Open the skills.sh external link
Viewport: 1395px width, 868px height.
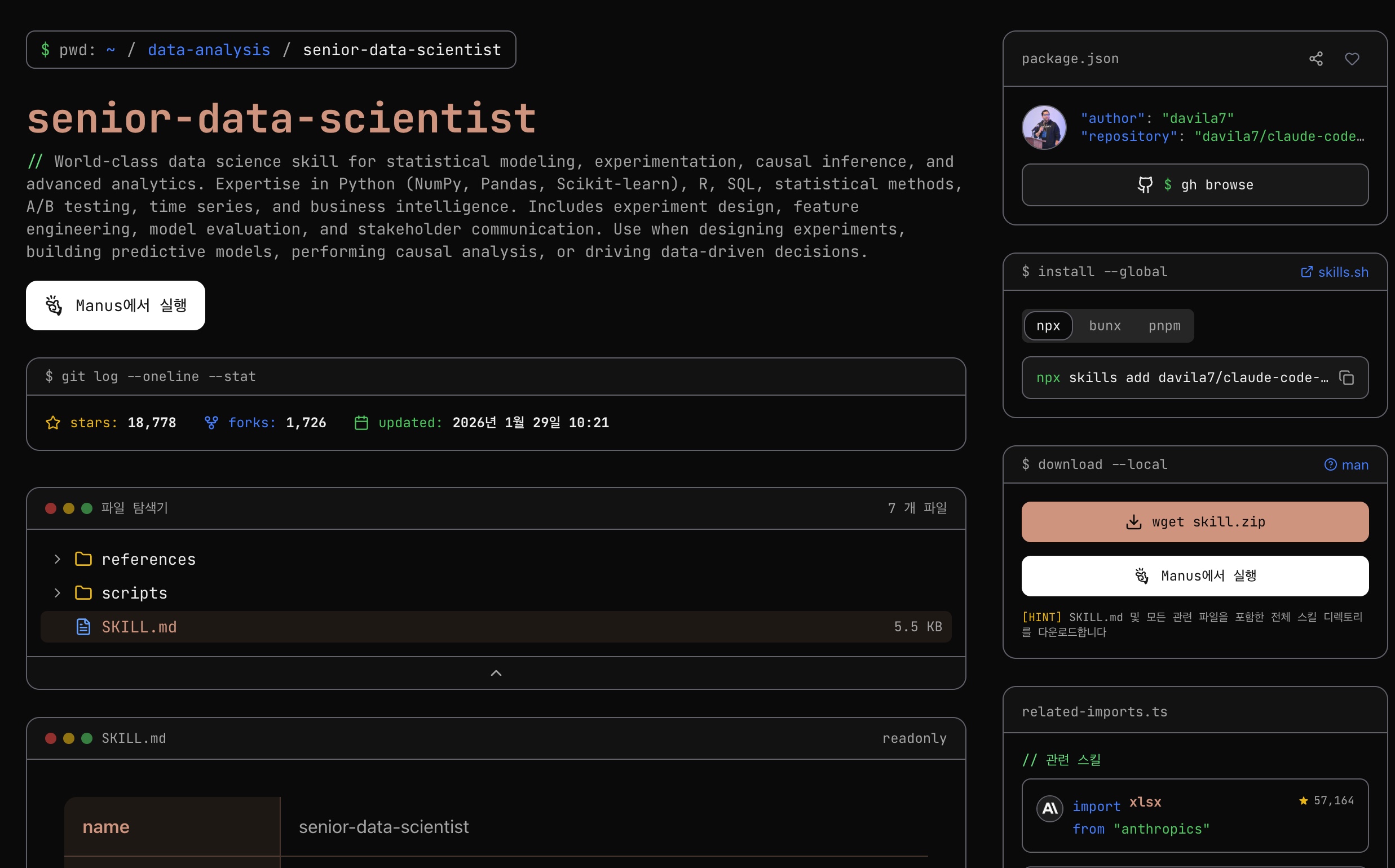click(x=1334, y=272)
